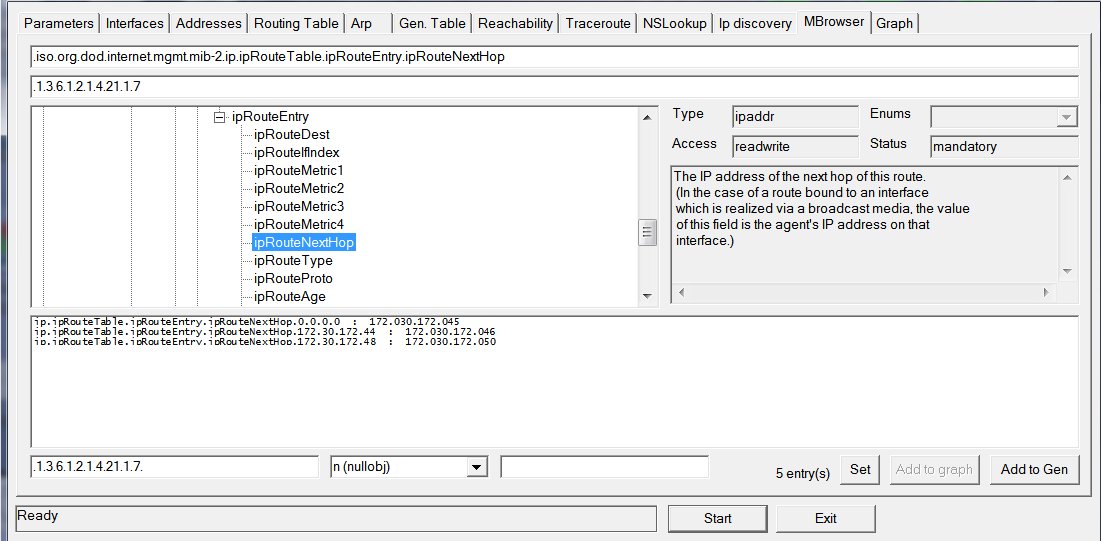Click the Start button

click(717, 518)
